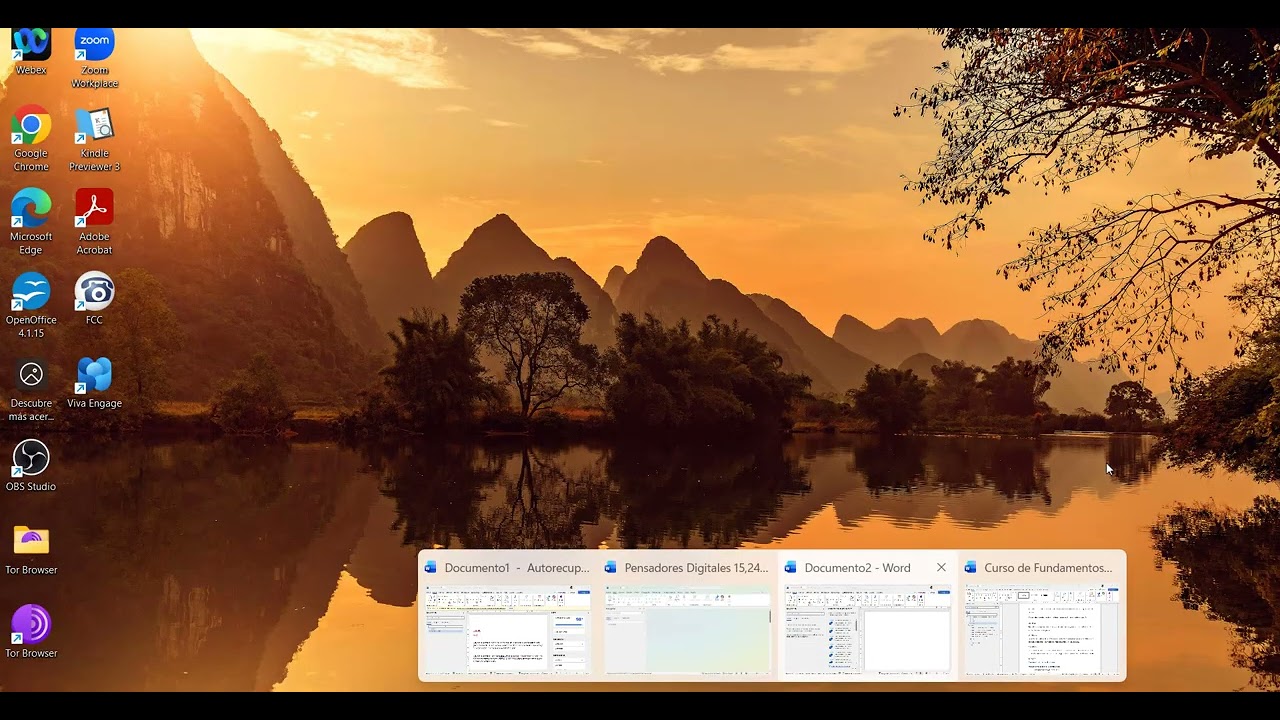The image size is (1280, 720).
Task: Open the Webex desktop shortcut
Action: (x=31, y=49)
